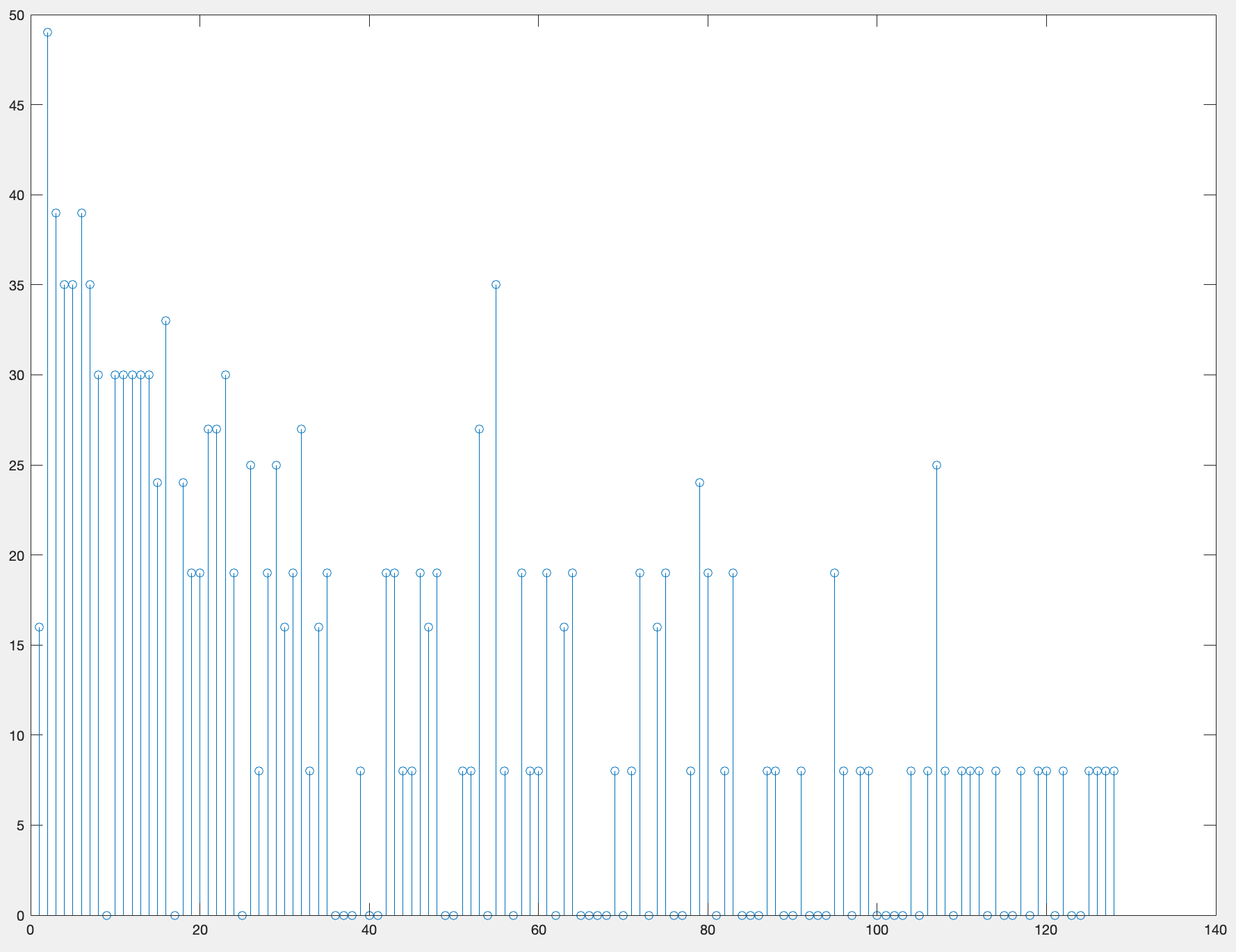Select the marker at x=55, value 35
The height and width of the screenshot is (952, 1236).
(496, 285)
